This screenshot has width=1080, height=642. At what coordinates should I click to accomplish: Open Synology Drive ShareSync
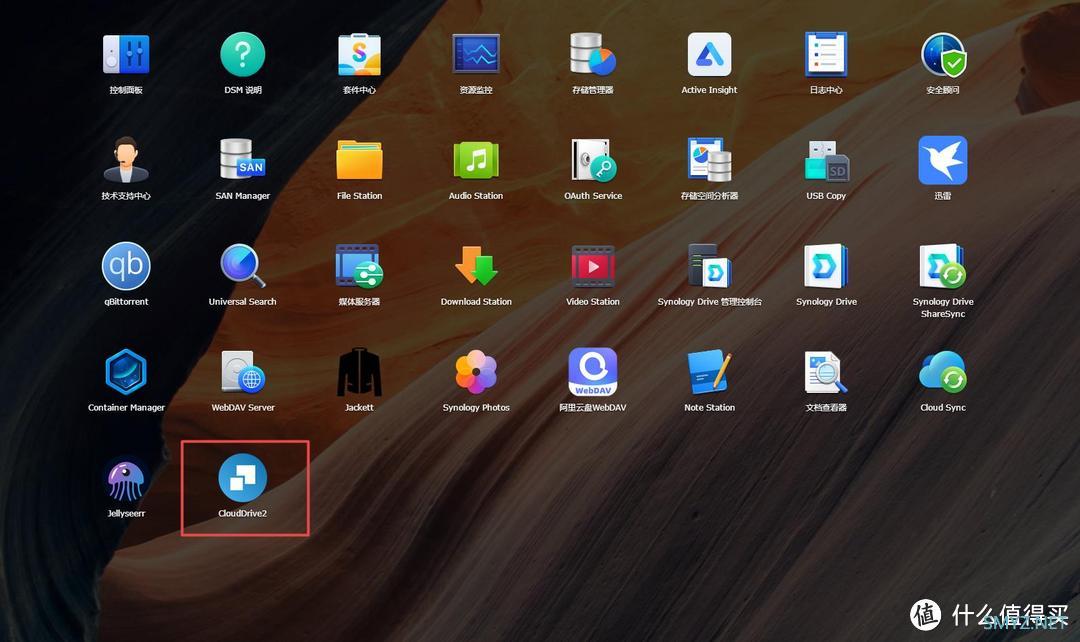(943, 266)
